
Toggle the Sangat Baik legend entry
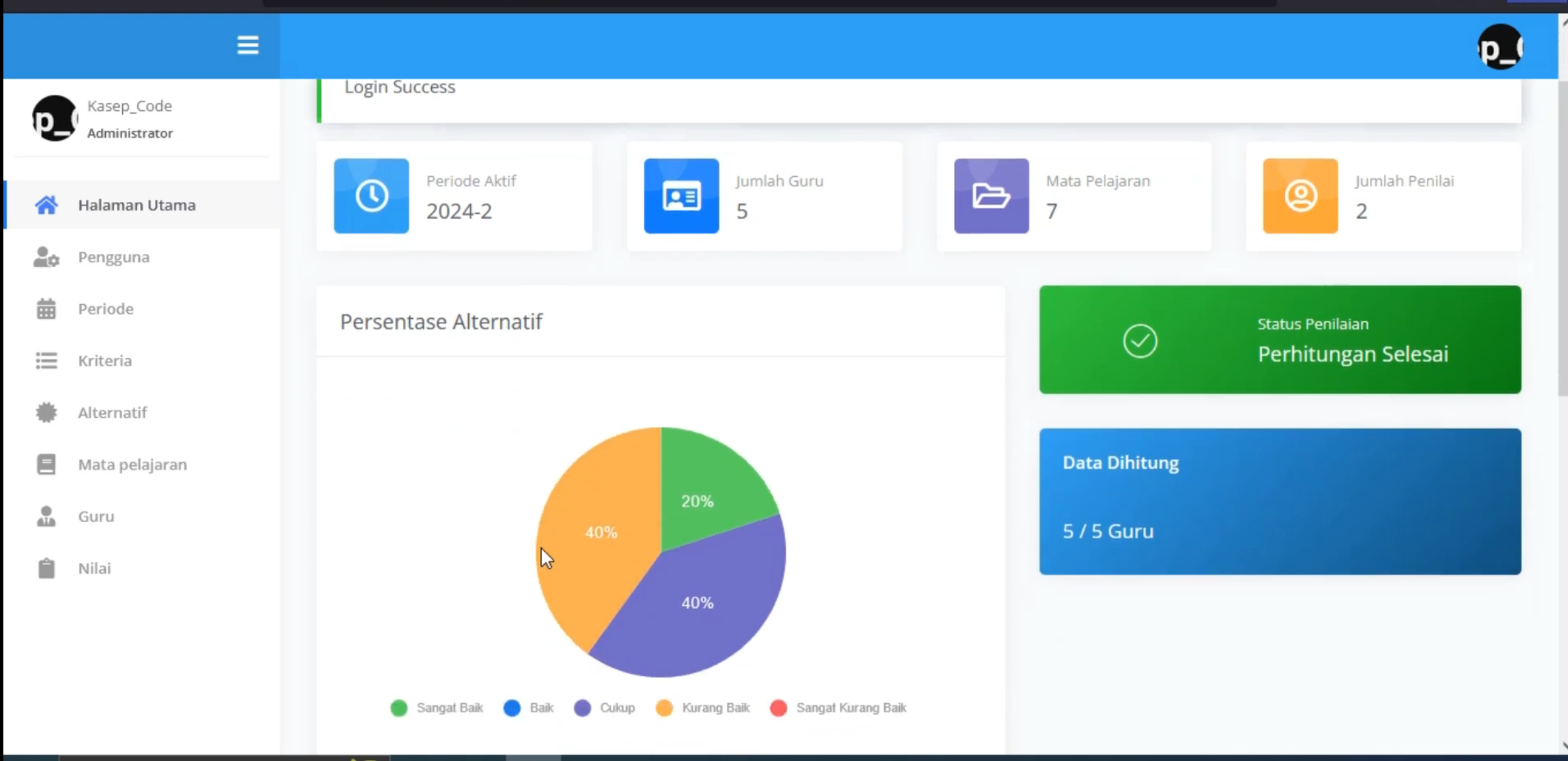pos(437,708)
